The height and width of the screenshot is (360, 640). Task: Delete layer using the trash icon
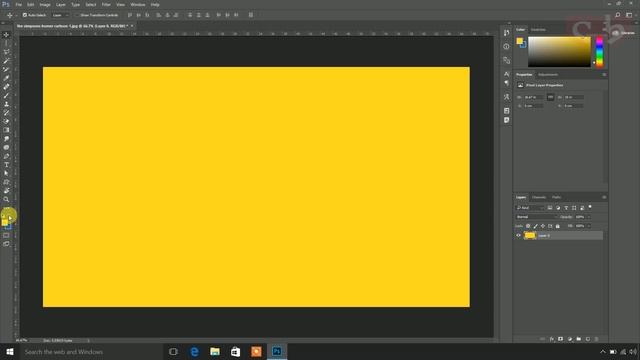[x=597, y=339]
